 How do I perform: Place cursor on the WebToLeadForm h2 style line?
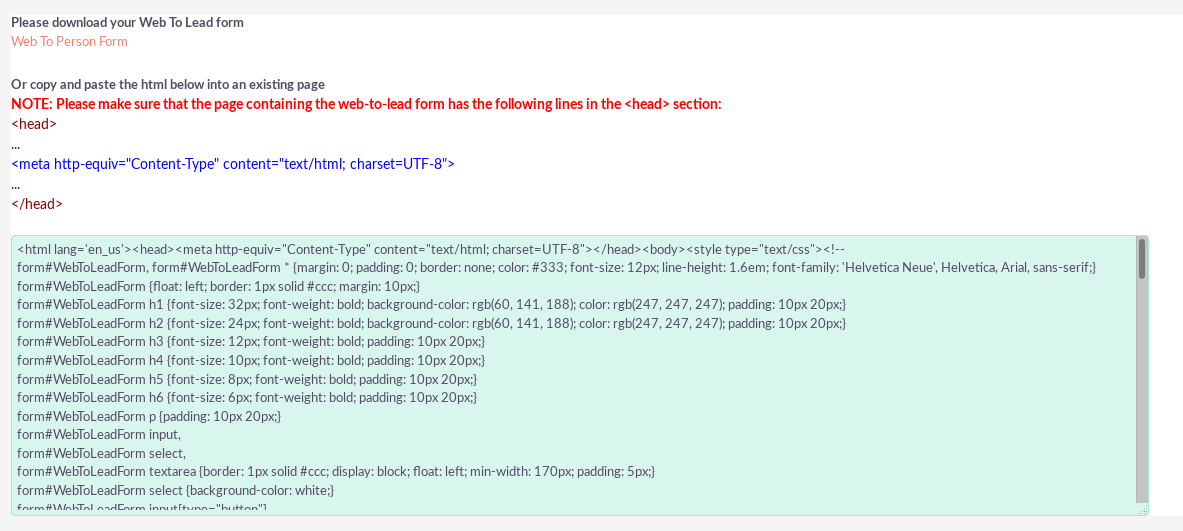432,324
